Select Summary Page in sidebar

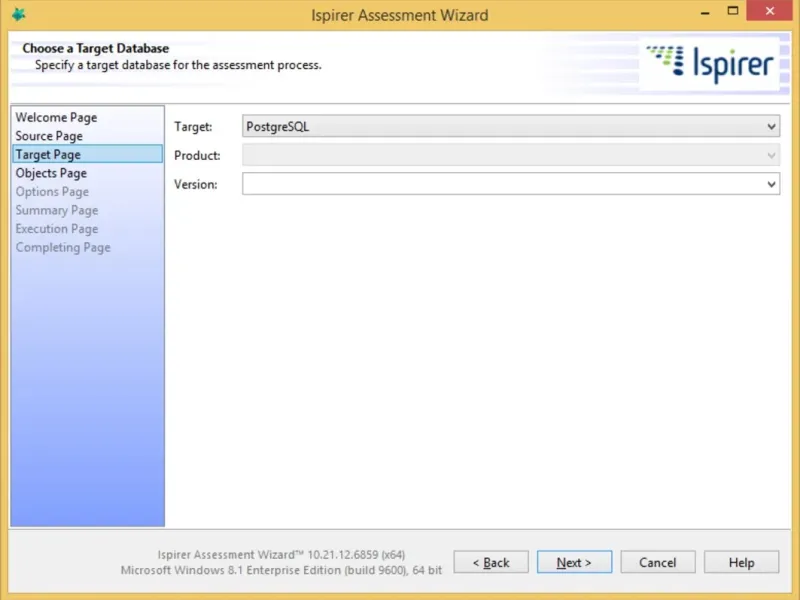click(57, 210)
